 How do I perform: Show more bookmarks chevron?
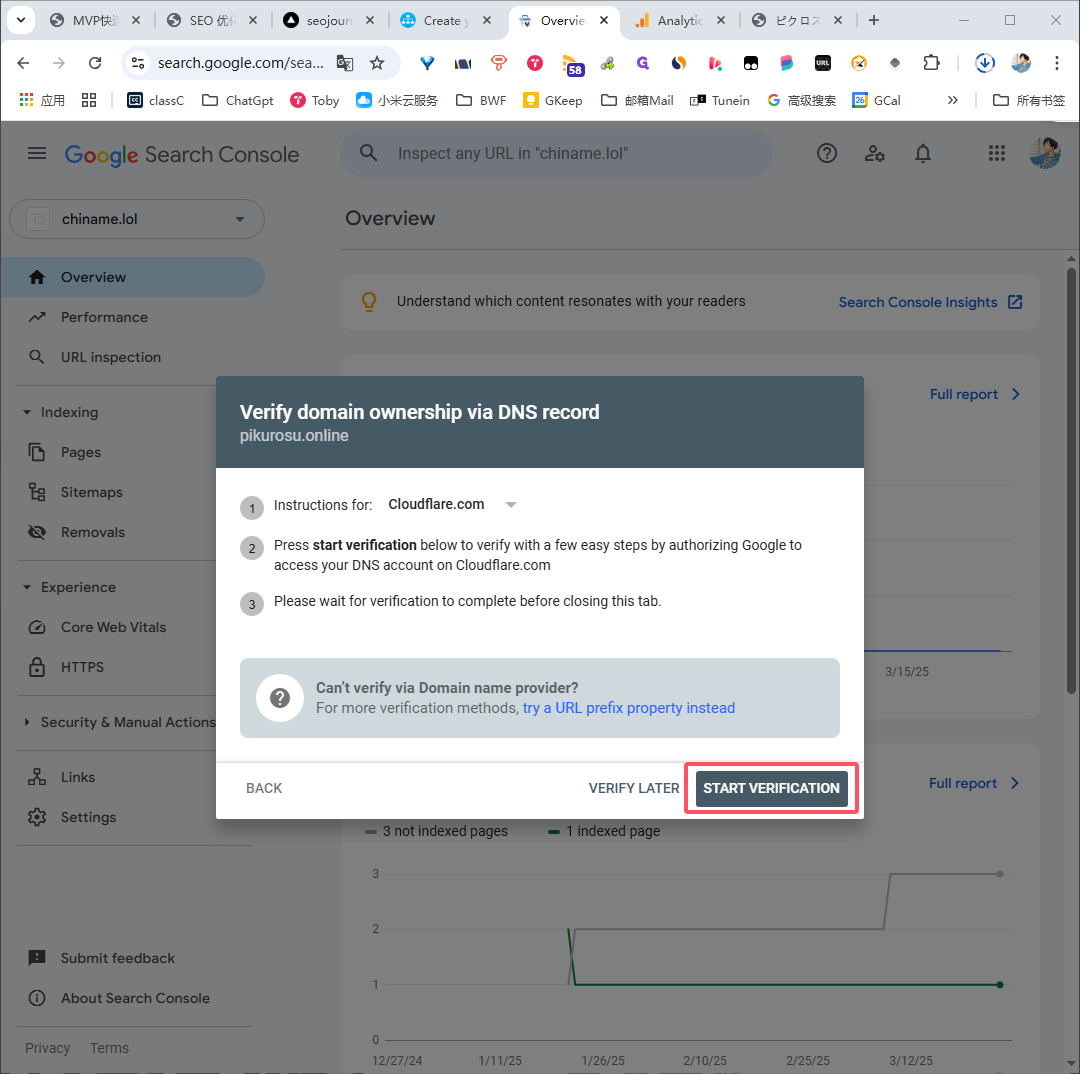point(953,101)
